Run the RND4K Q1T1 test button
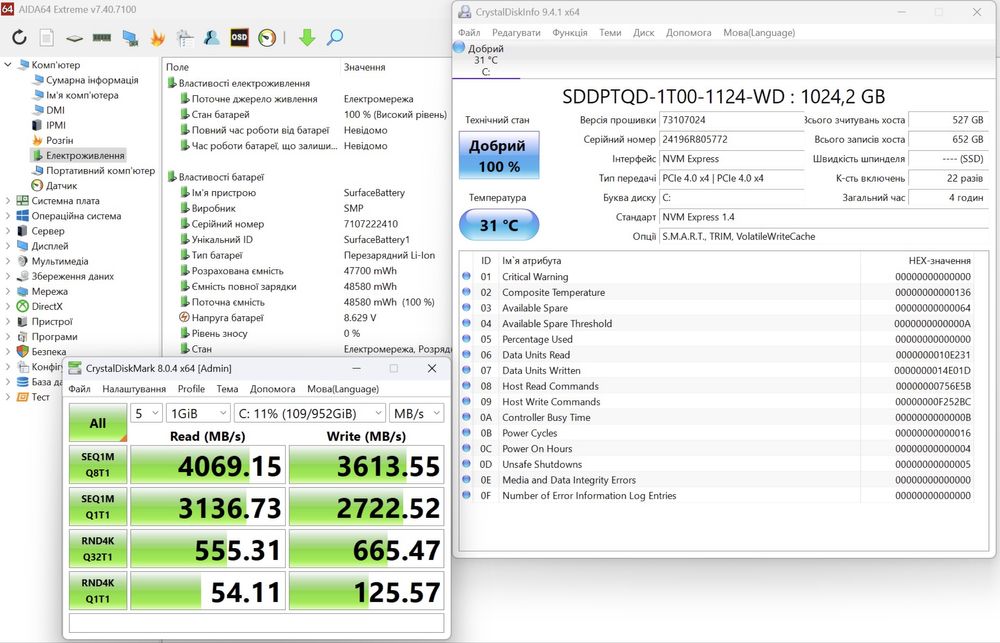 pos(98,591)
